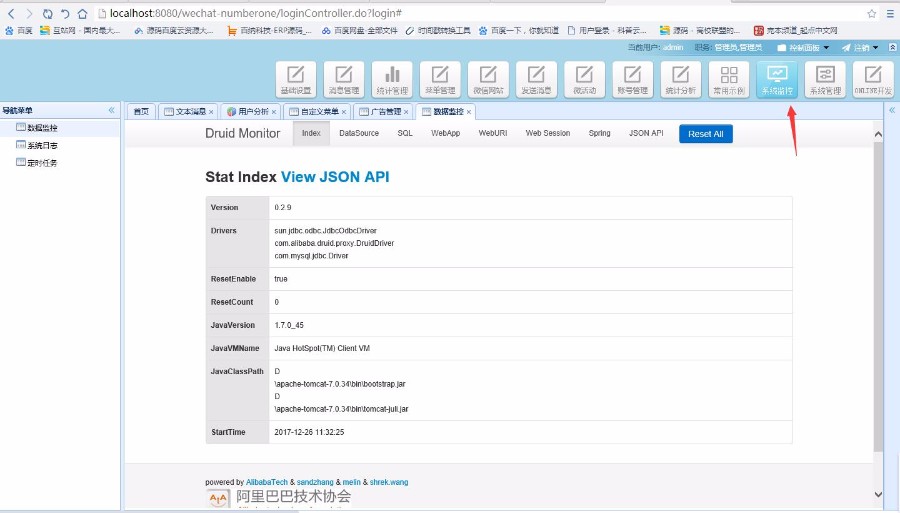Click the Reset All button
900x513 pixels.
[x=705, y=134]
